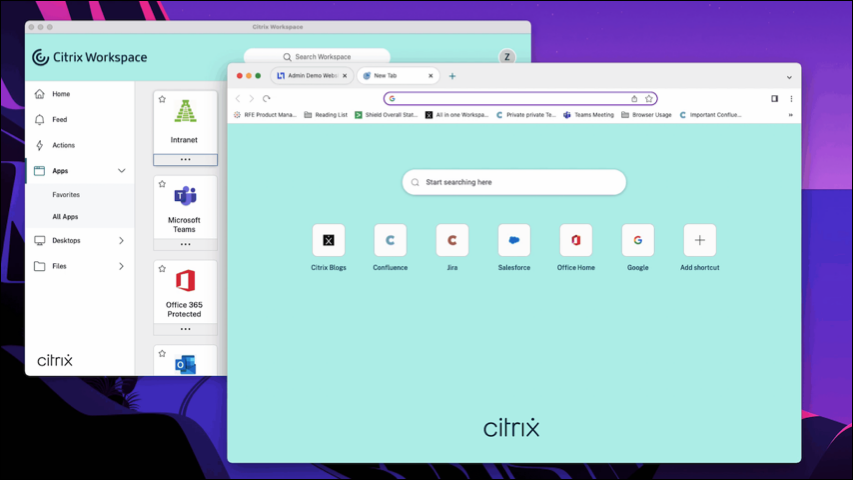853x480 pixels.
Task: Click the browser address bar
Action: (x=520, y=99)
